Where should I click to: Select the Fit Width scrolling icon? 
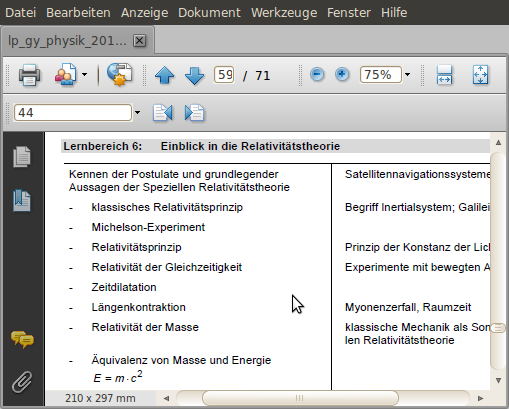tap(444, 75)
